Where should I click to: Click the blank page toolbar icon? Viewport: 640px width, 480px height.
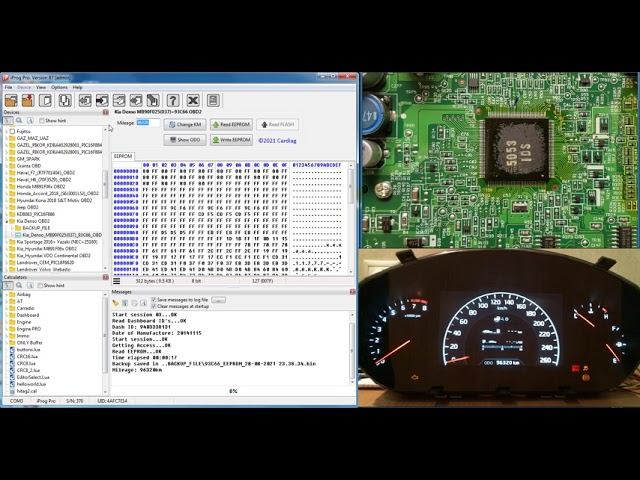pyautogui.click(x=46, y=100)
